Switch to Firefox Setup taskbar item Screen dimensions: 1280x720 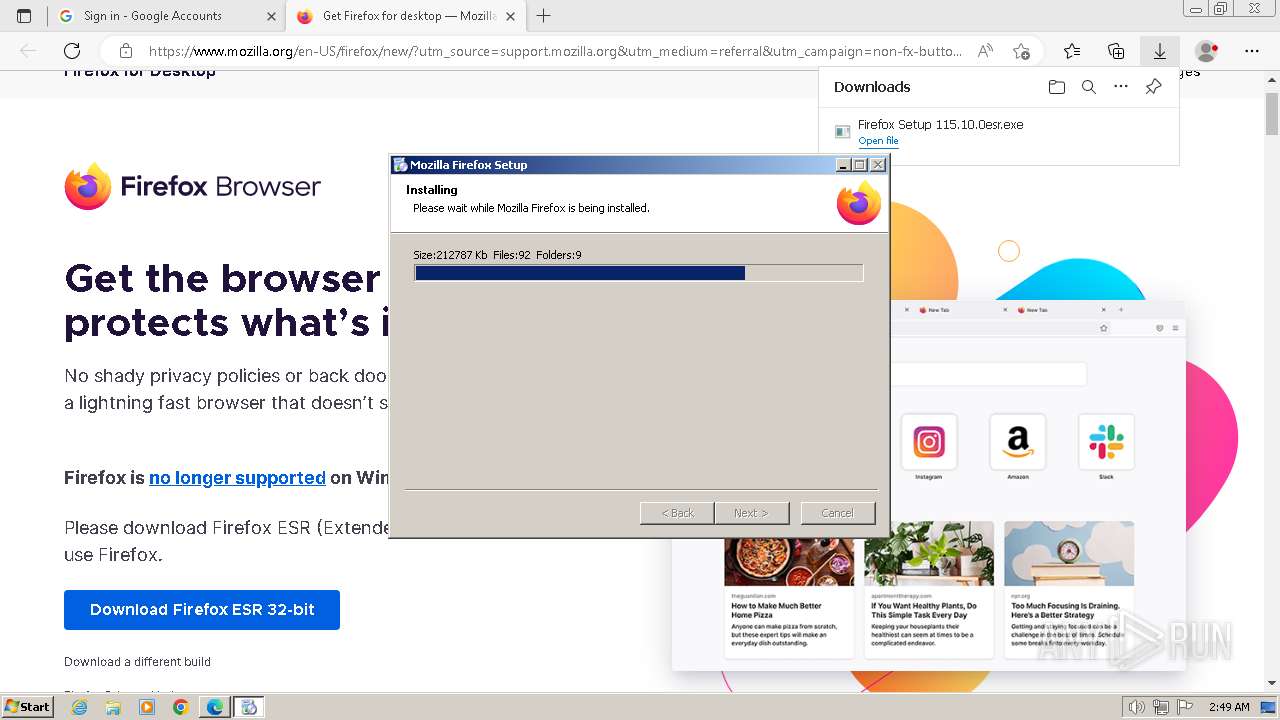[249, 707]
